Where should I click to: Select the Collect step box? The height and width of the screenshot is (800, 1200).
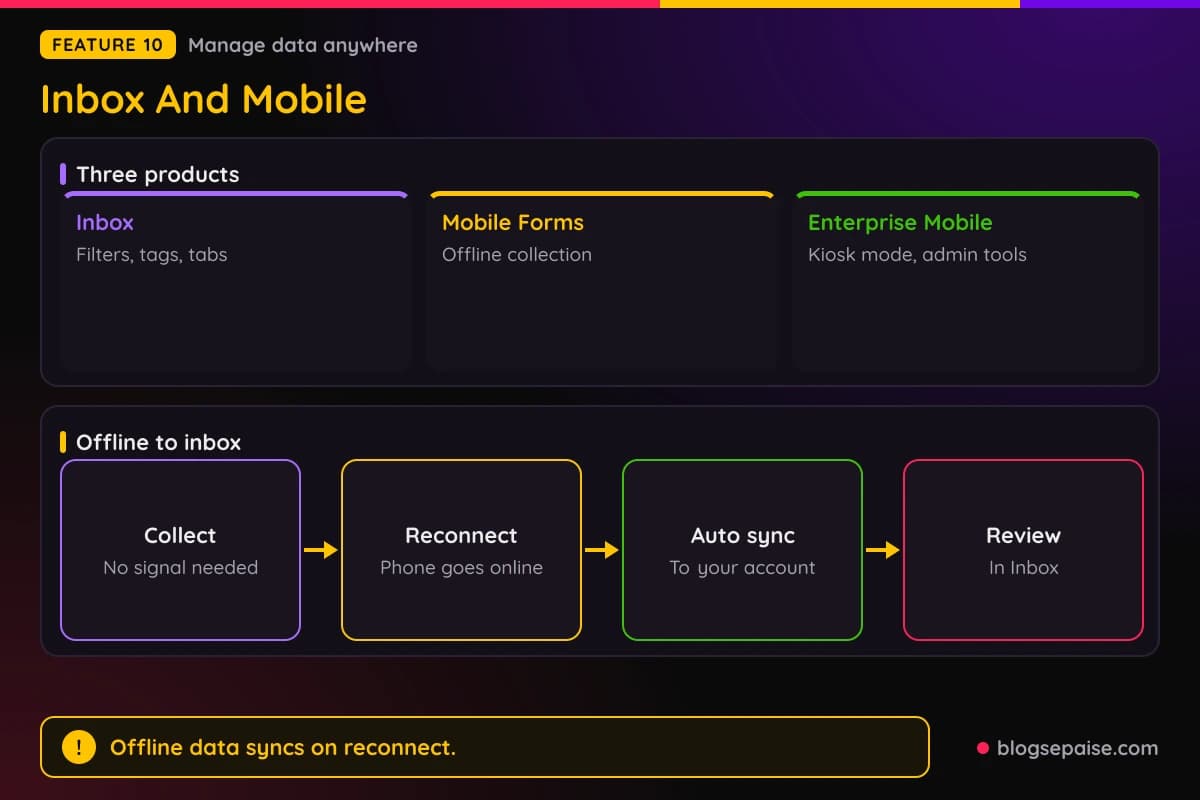click(x=180, y=550)
